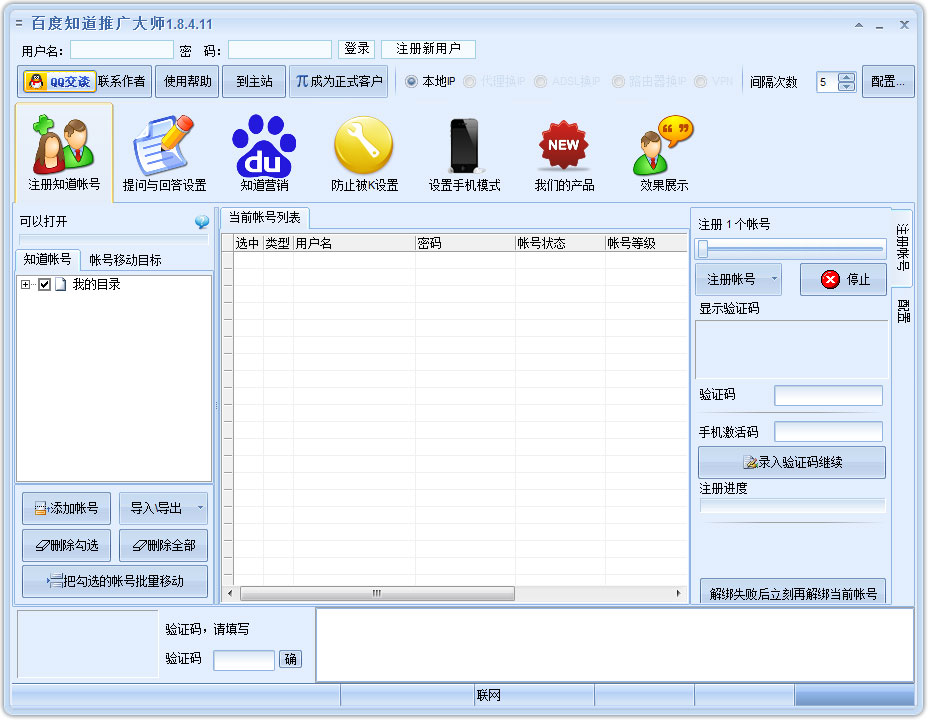Click the window menu icon beside the title
Image resolution: width=928 pixels, height=721 pixels.
(x=19, y=24)
